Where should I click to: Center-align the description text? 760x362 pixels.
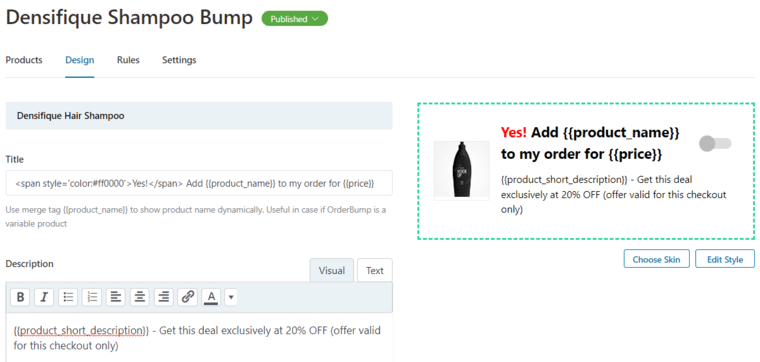pos(140,297)
